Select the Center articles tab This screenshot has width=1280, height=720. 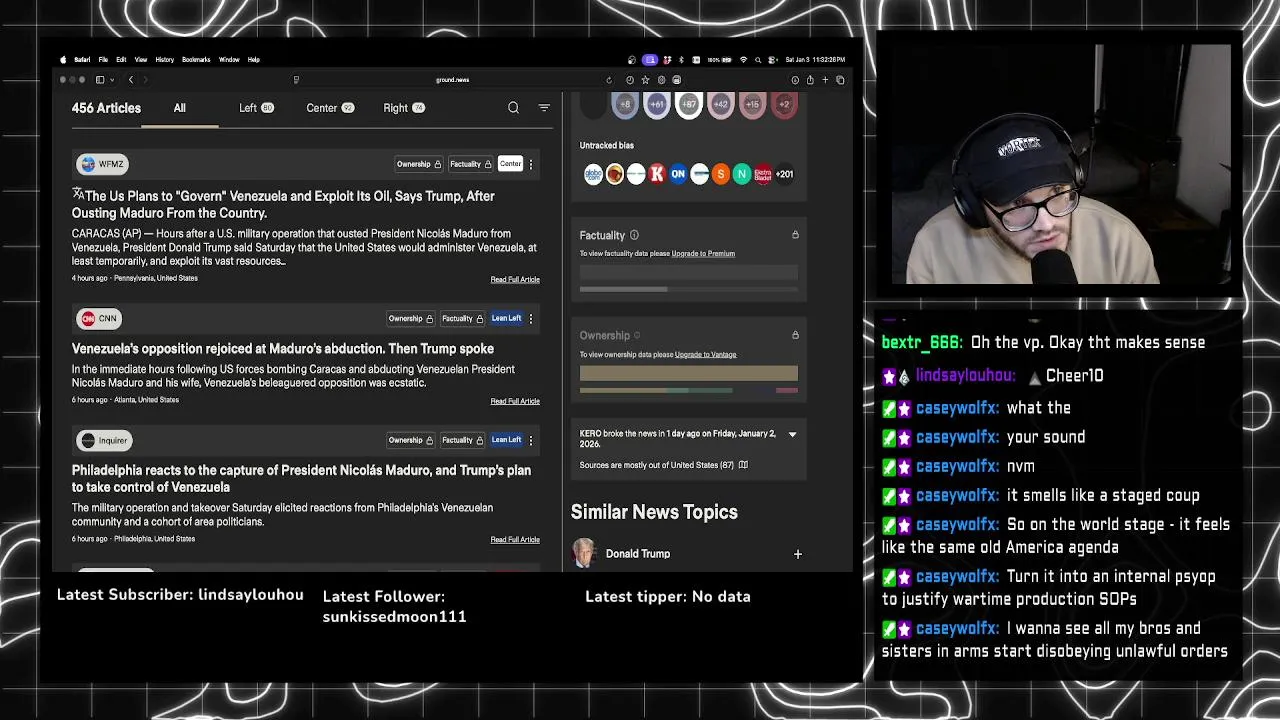click(330, 108)
